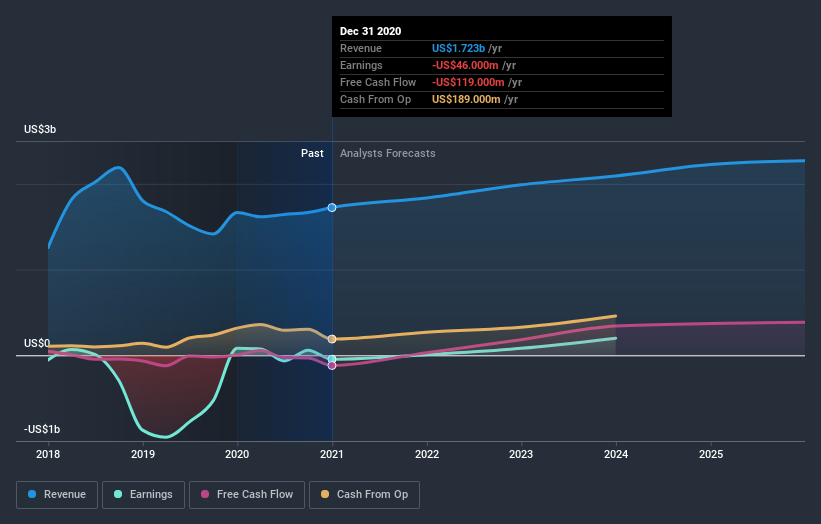821x524 pixels.
Task: Click the Cash From Op row label in tooltip
Action: pyautogui.click(x=375, y=99)
